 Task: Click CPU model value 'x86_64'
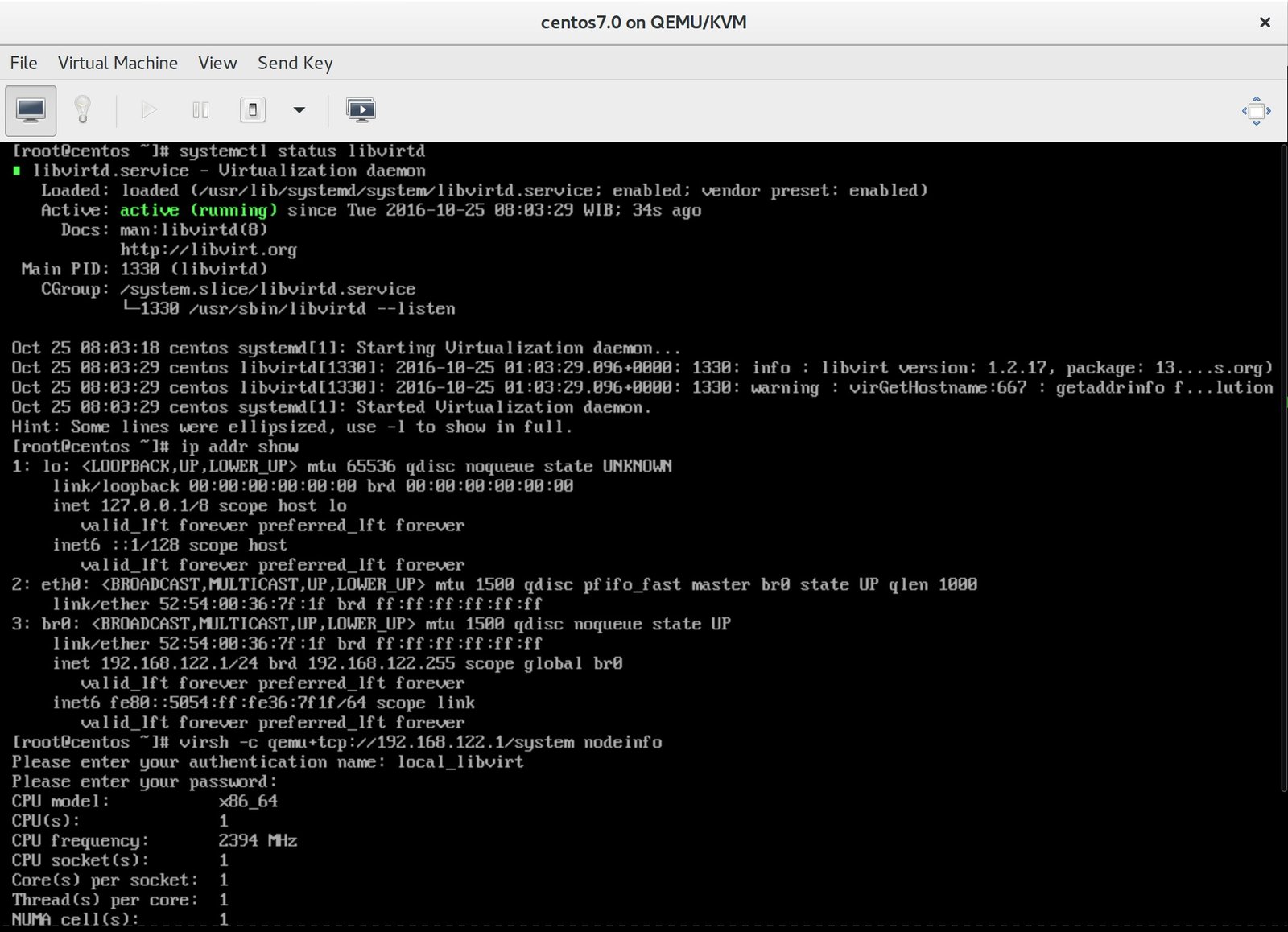pos(248,801)
